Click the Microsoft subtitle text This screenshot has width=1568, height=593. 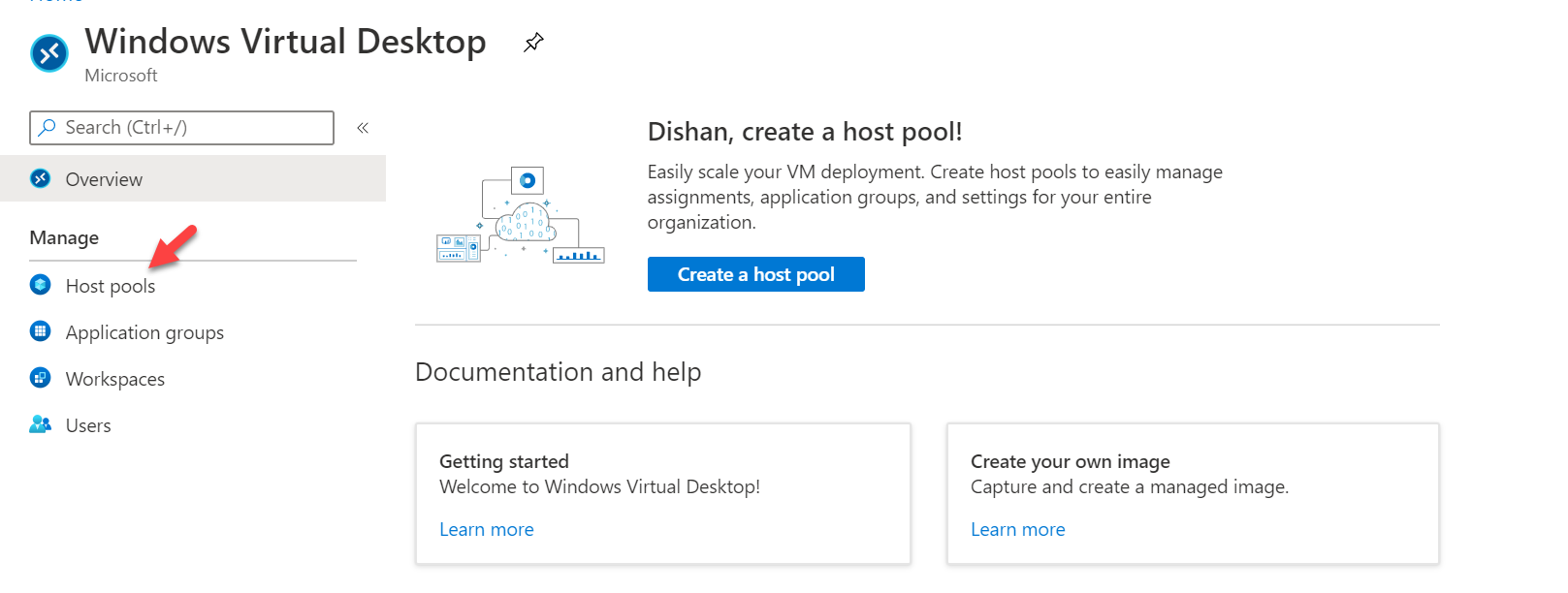121,76
